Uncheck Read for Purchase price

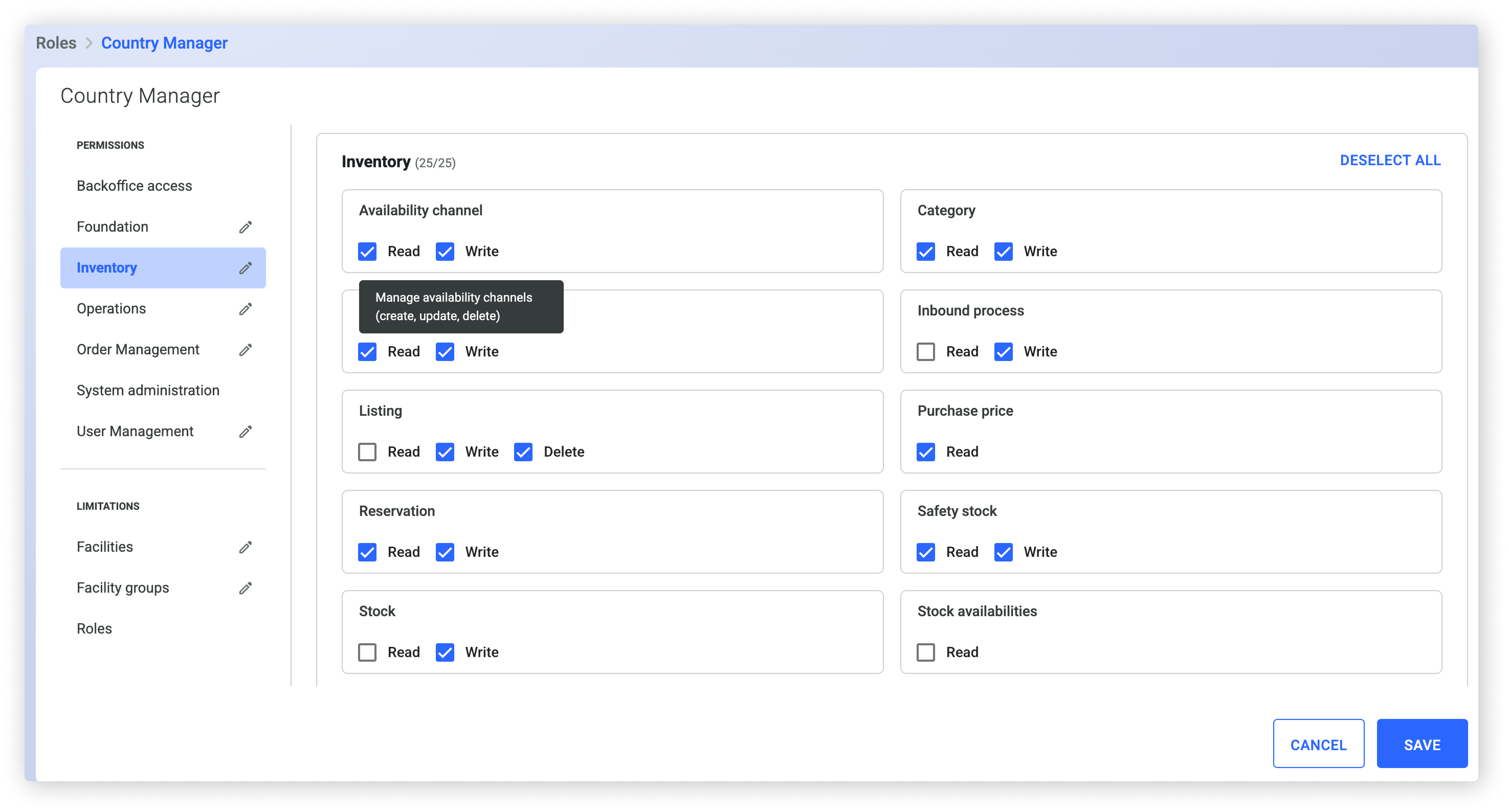pyautogui.click(x=925, y=452)
